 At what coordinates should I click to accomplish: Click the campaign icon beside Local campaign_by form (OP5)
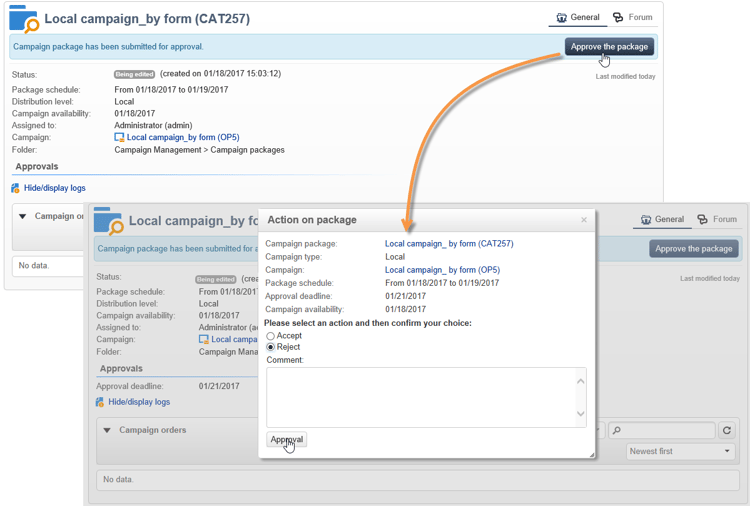pyautogui.click(x=119, y=138)
